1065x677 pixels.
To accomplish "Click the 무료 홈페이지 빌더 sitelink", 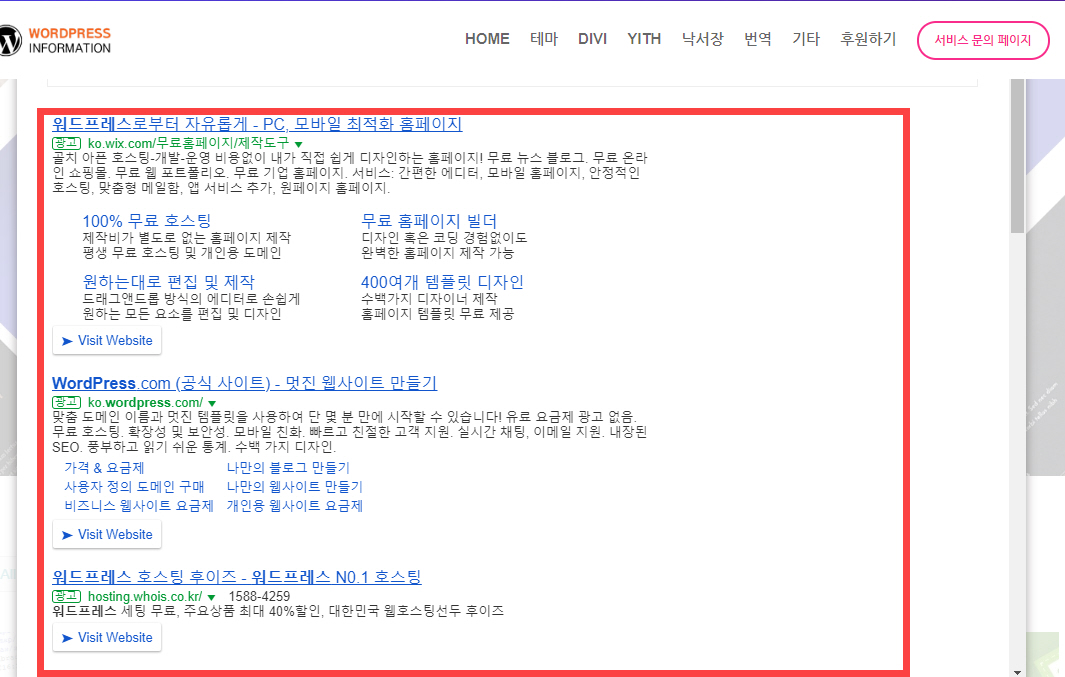I will click(429, 221).
